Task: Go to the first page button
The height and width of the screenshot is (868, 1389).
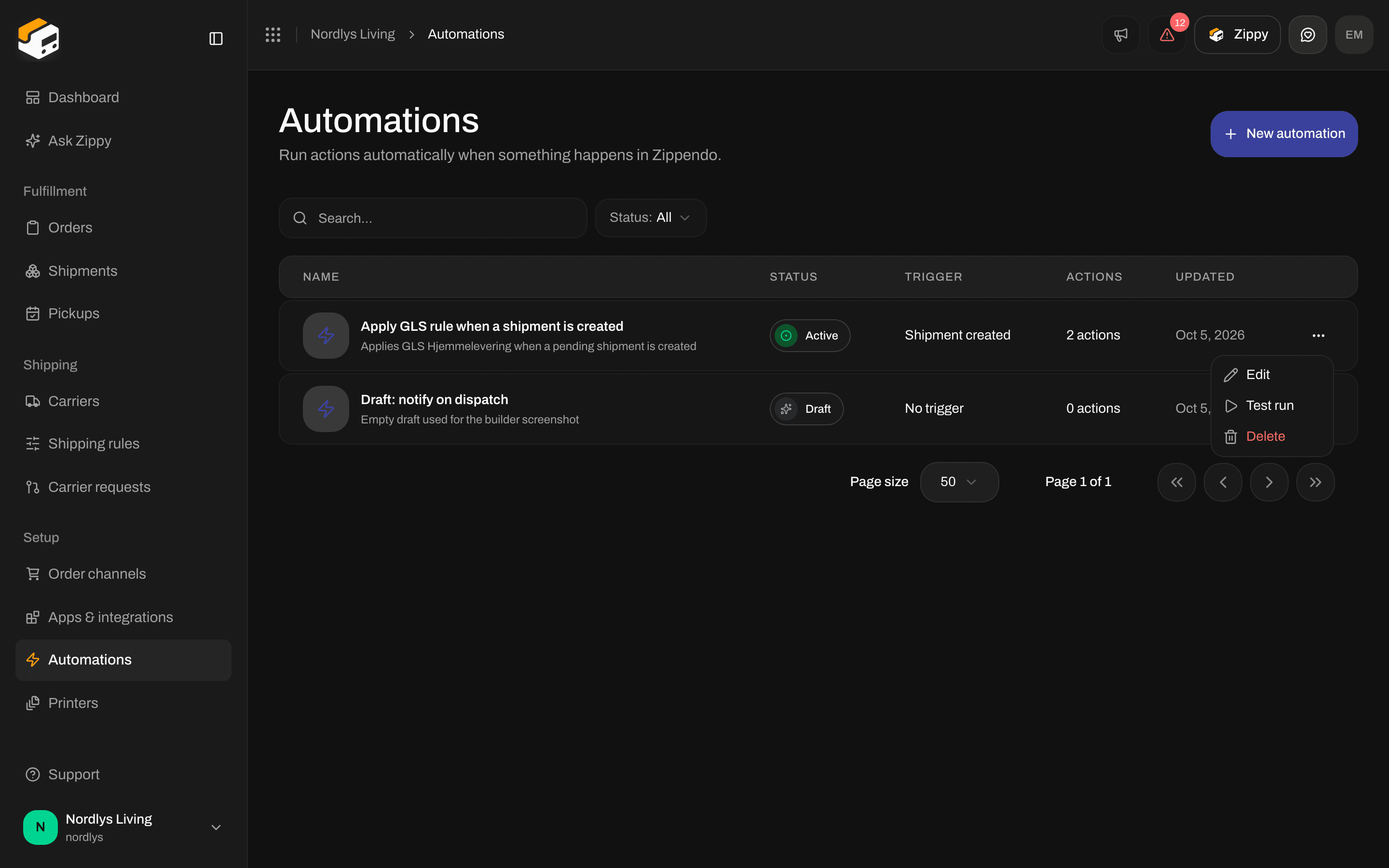Action: (x=1177, y=482)
